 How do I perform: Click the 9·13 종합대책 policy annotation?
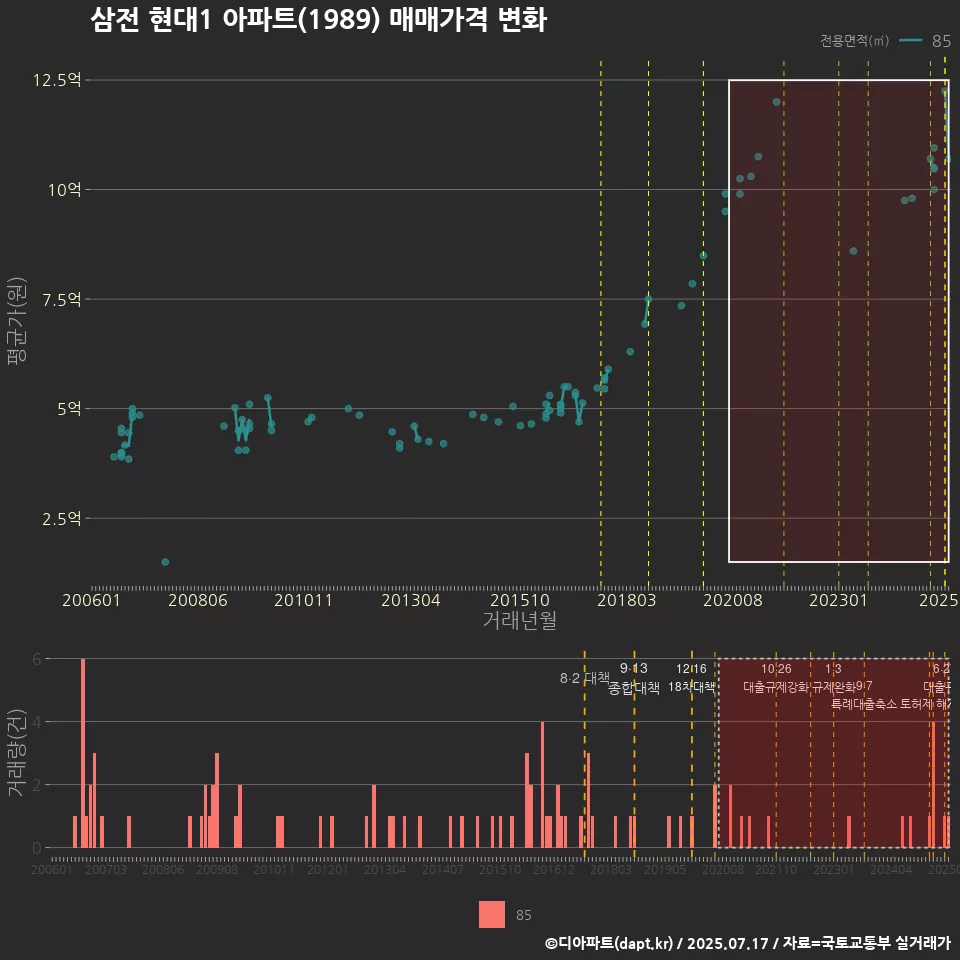coord(634,678)
